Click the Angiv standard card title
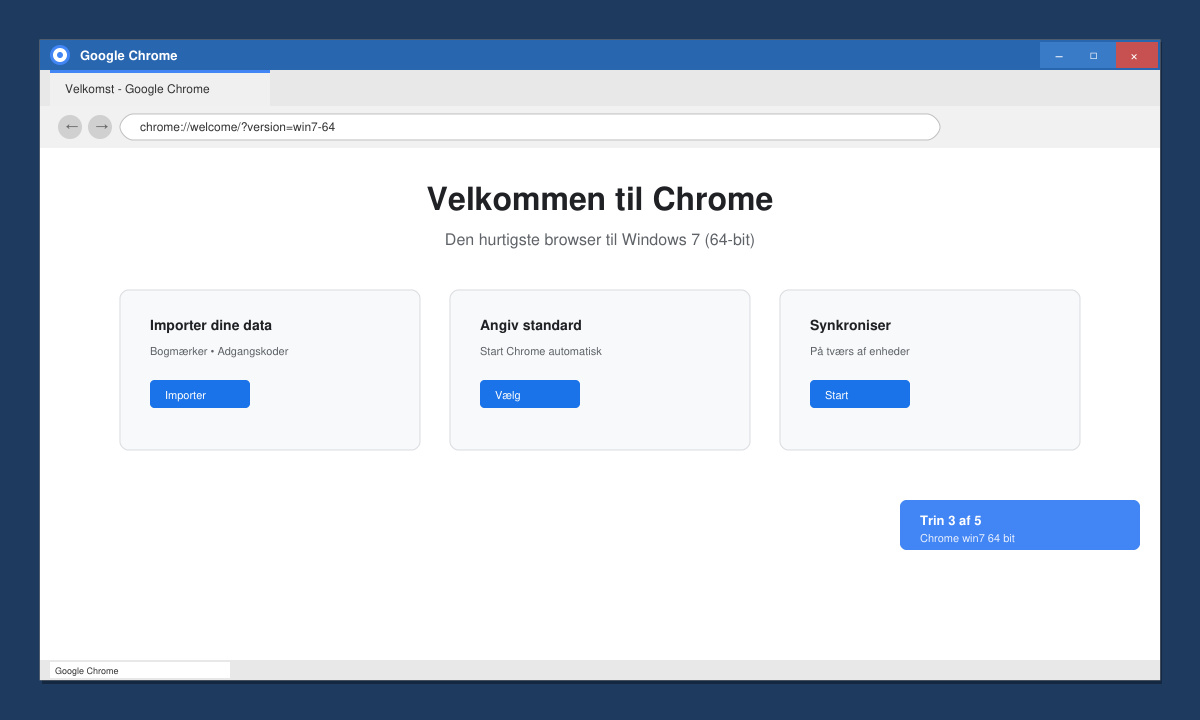 coord(531,325)
